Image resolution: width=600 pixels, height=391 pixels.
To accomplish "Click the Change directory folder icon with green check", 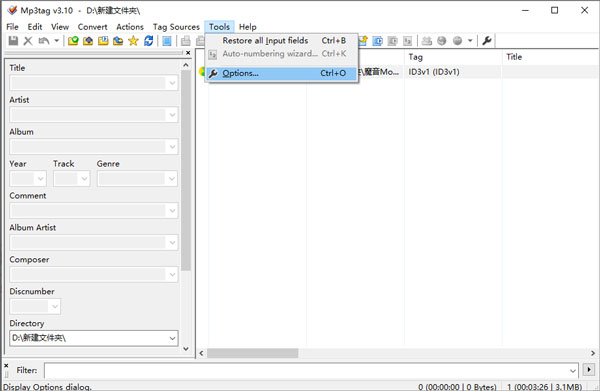I will click(73, 41).
